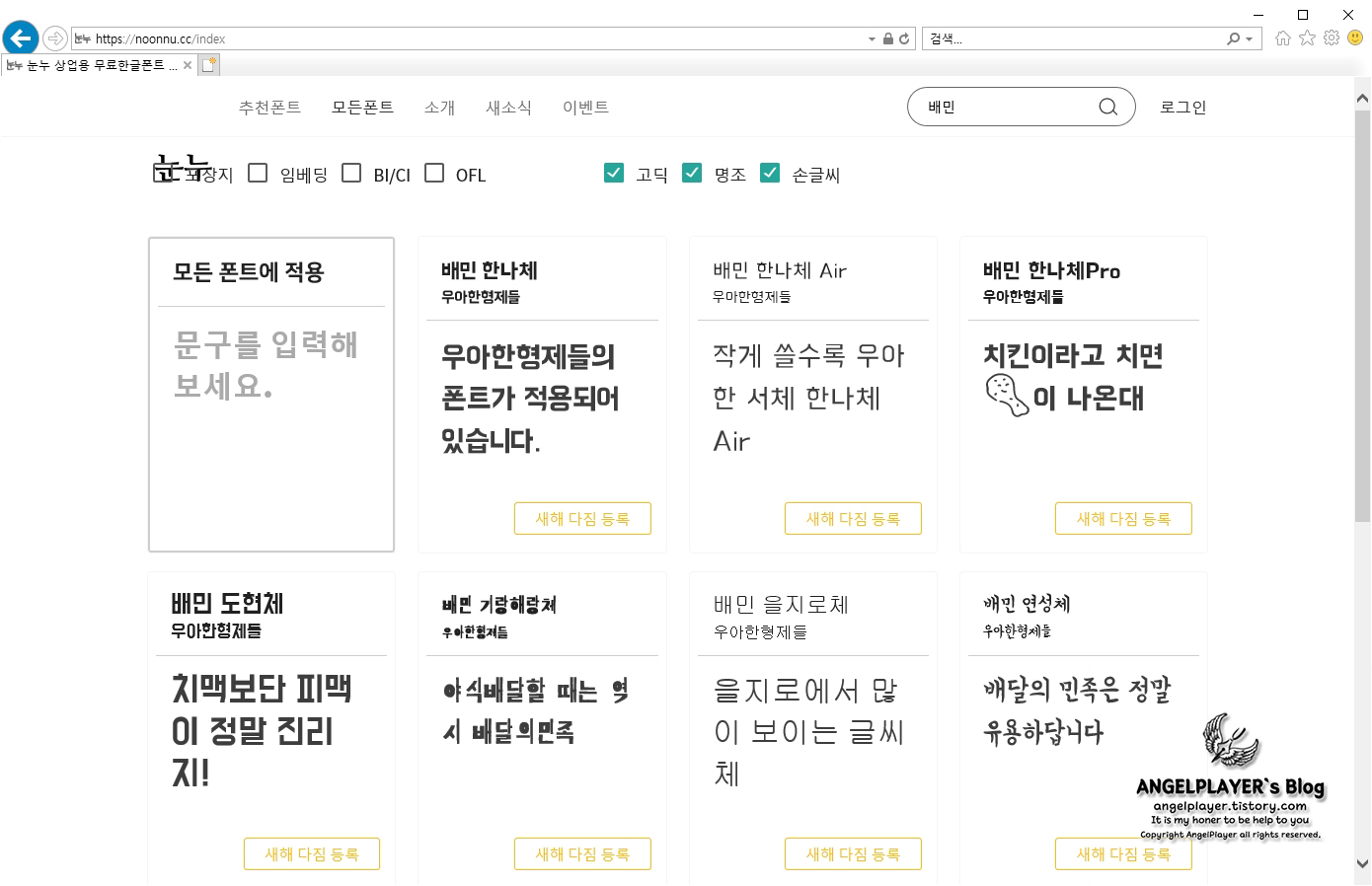Image resolution: width=1372 pixels, height=886 pixels.
Task: Click the 야식배달할 때는 역시 배달의민족 preview
Action: point(536,711)
